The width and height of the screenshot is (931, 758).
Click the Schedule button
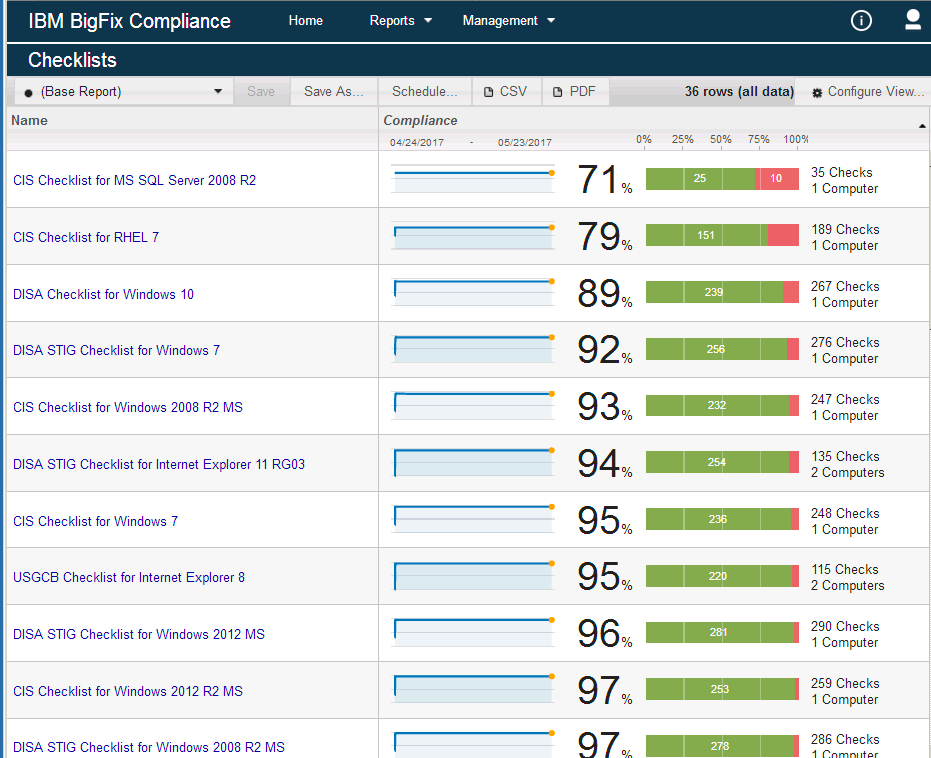point(424,91)
